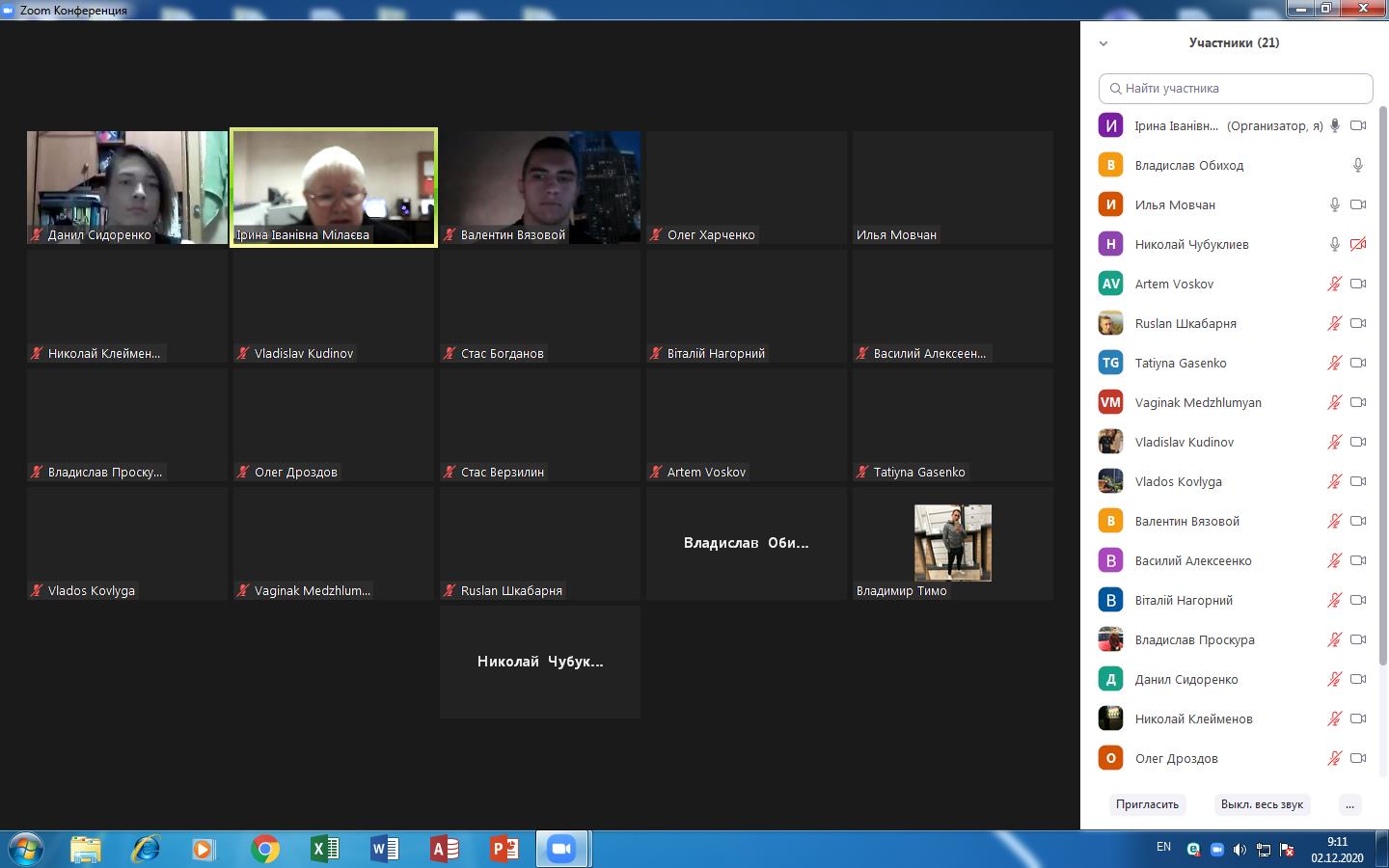Click the Найти участника search field

coord(1236,88)
